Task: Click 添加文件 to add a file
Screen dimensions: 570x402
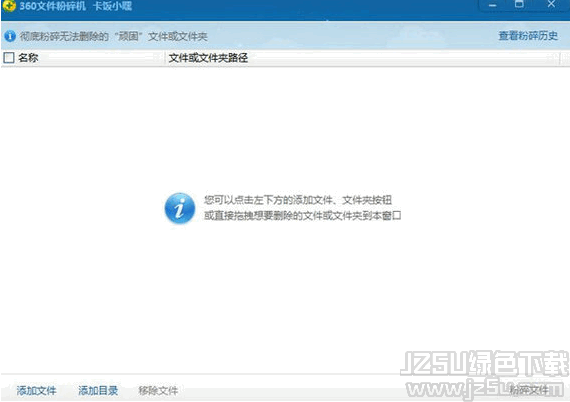Action: point(36,390)
